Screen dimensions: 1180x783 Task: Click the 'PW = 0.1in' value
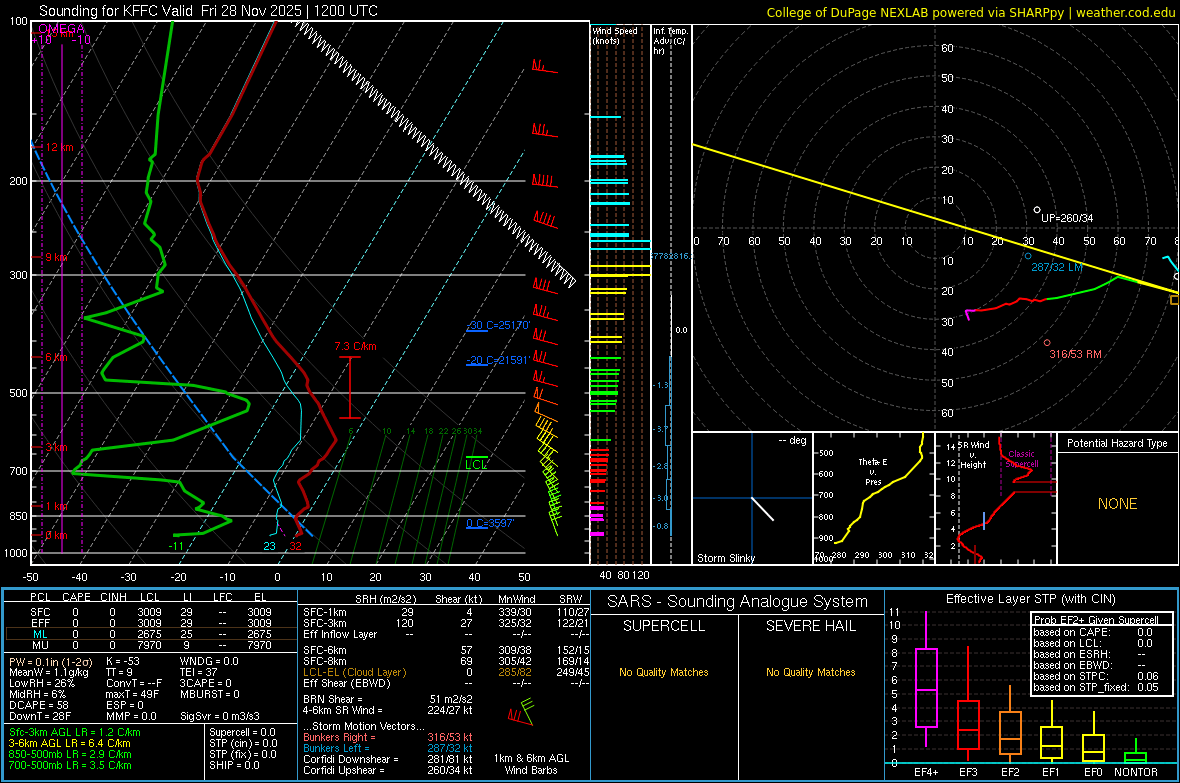(x=50, y=662)
